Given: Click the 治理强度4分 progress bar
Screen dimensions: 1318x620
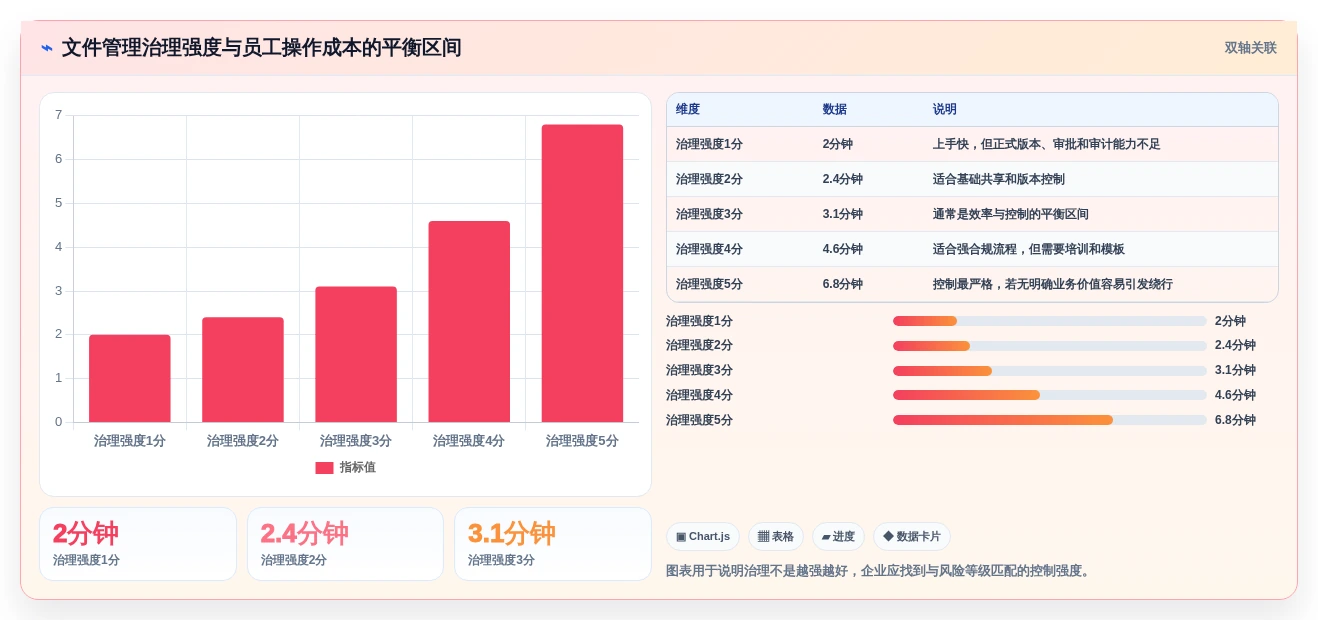Looking at the screenshot, I should (x=1050, y=395).
